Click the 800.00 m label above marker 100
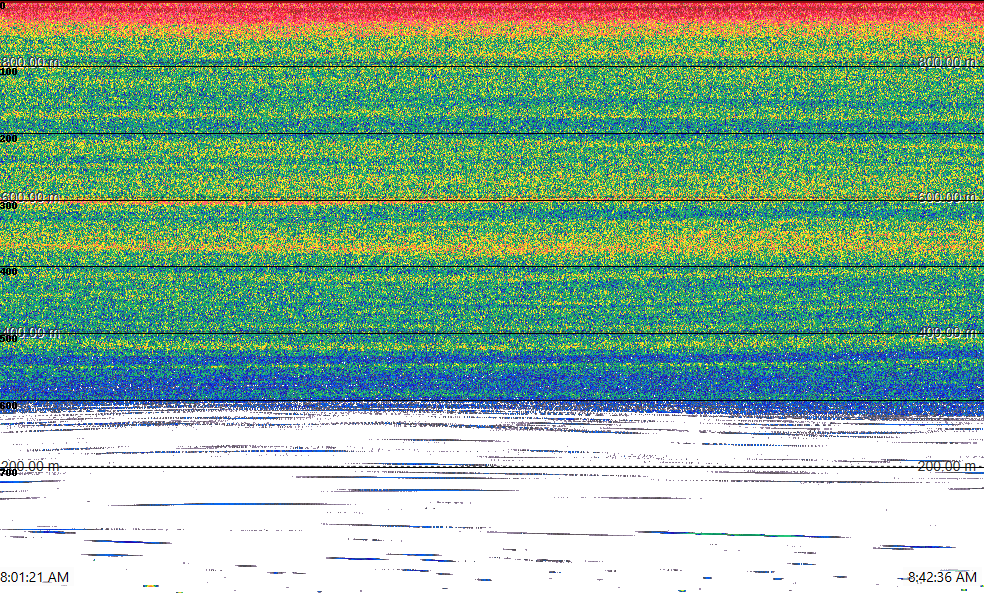The image size is (984, 594). 31,61
